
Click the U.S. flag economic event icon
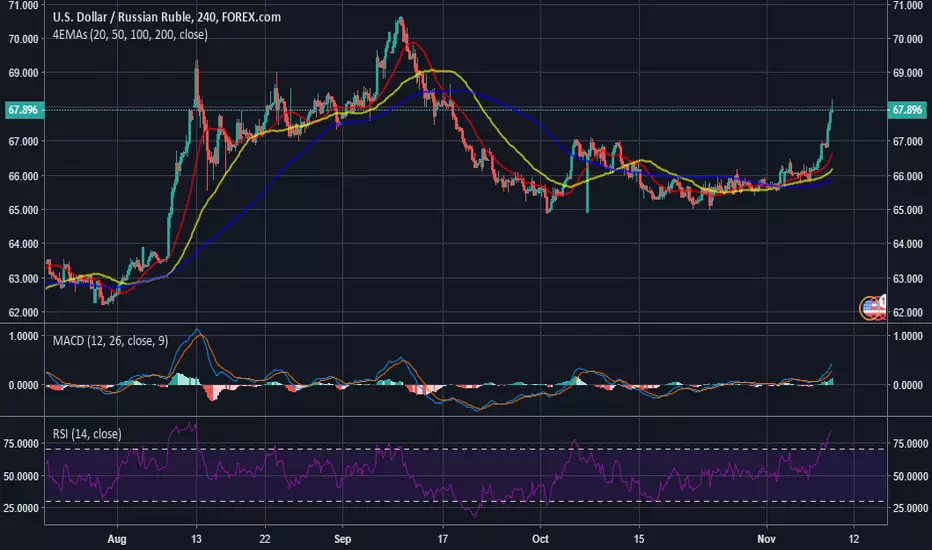tap(872, 308)
